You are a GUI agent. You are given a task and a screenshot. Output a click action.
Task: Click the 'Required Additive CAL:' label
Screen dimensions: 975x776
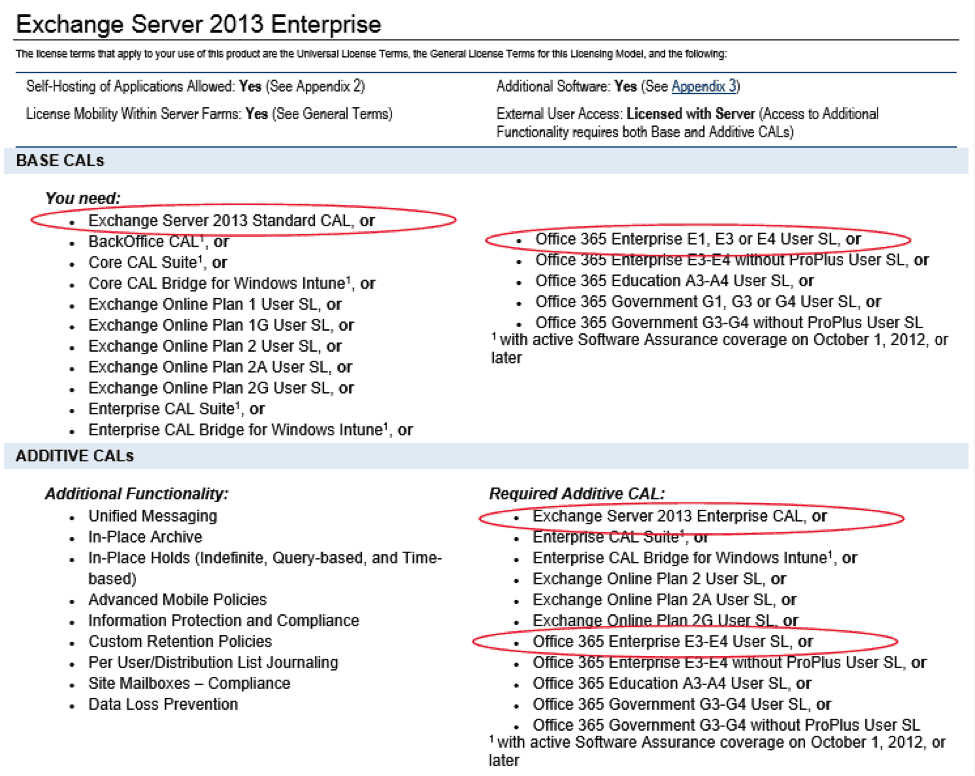coord(576,494)
